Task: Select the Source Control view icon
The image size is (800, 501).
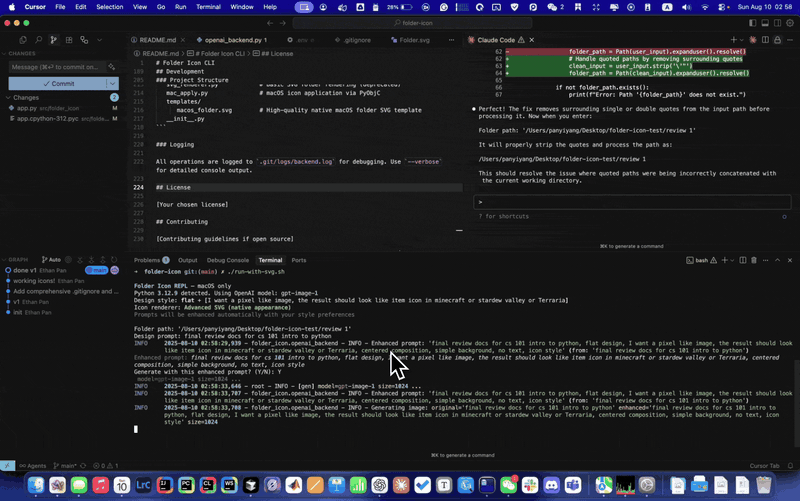Action: tap(54, 40)
